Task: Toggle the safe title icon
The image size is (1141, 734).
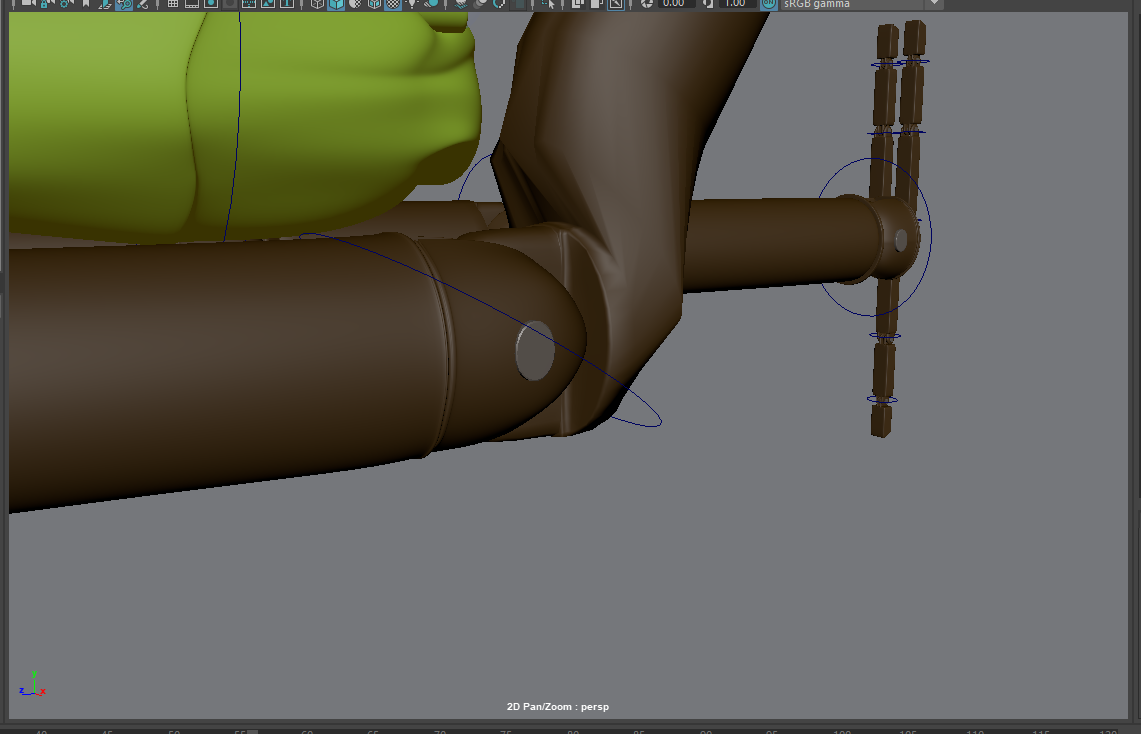Action: click(287, 4)
